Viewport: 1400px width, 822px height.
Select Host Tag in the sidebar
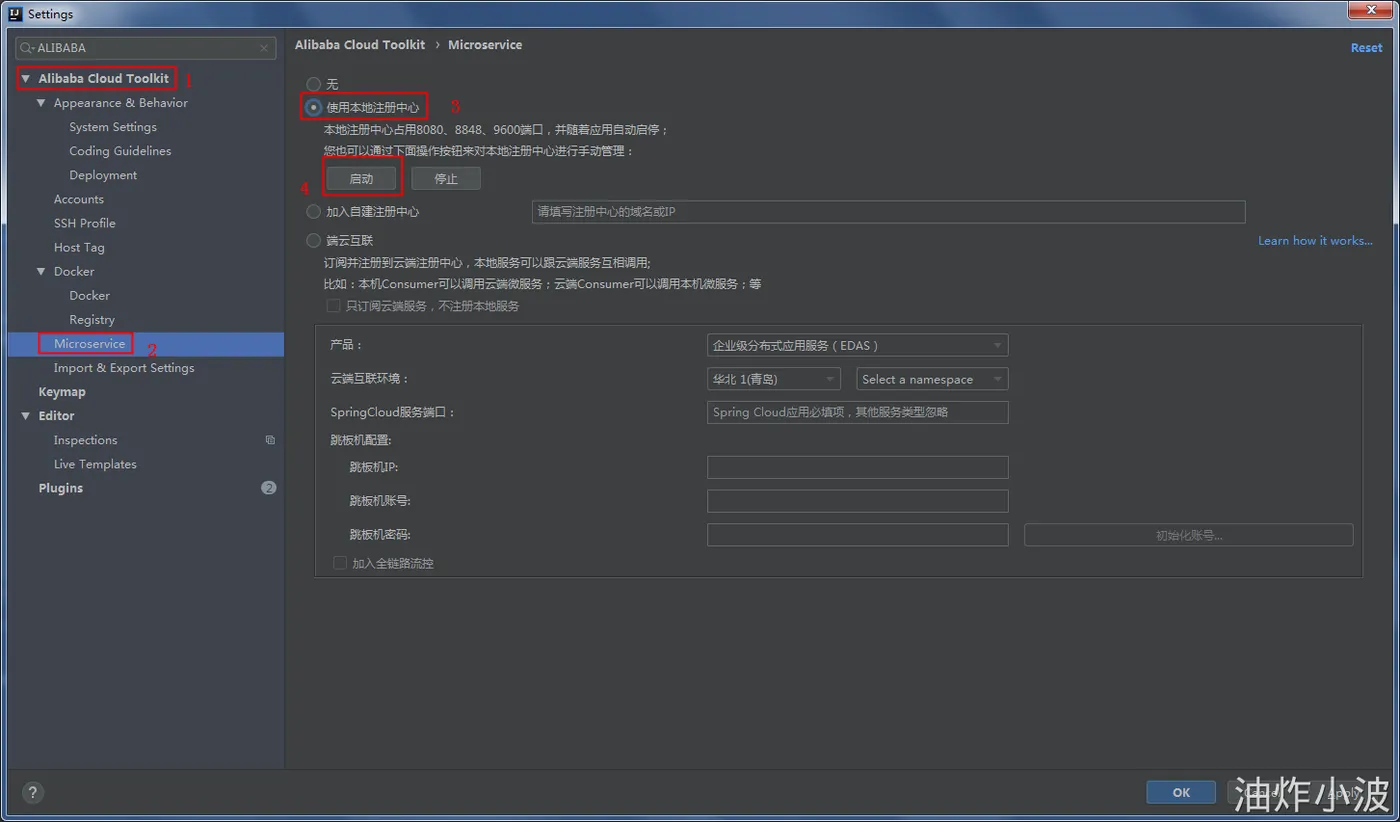pos(79,247)
